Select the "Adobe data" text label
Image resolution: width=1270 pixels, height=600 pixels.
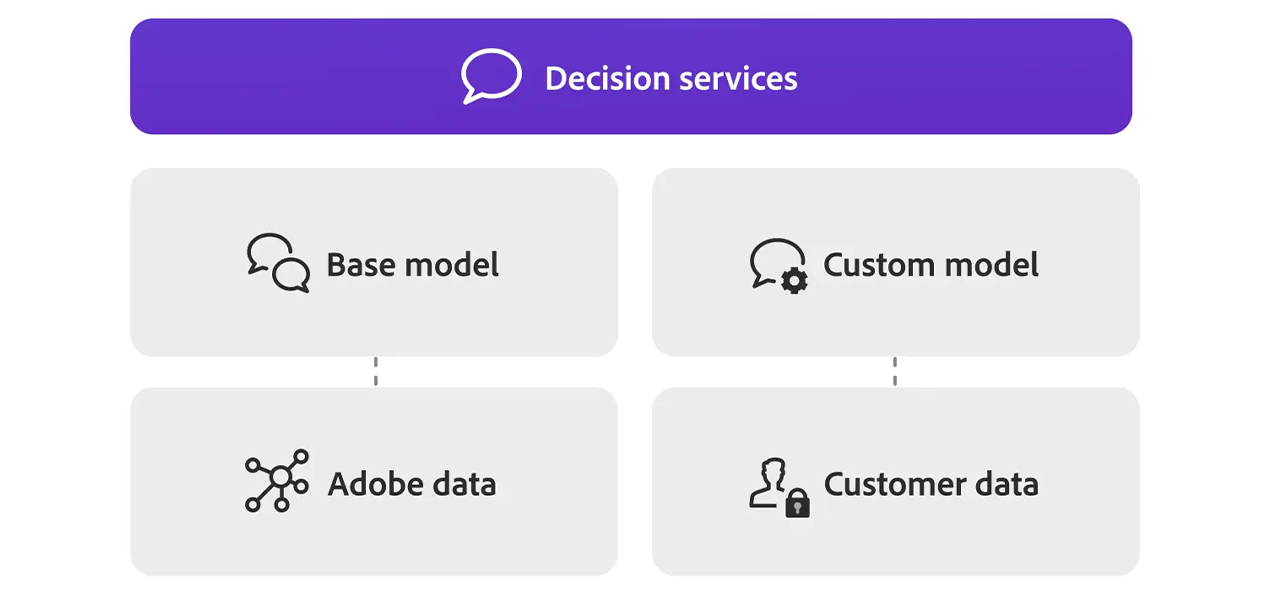coord(412,484)
